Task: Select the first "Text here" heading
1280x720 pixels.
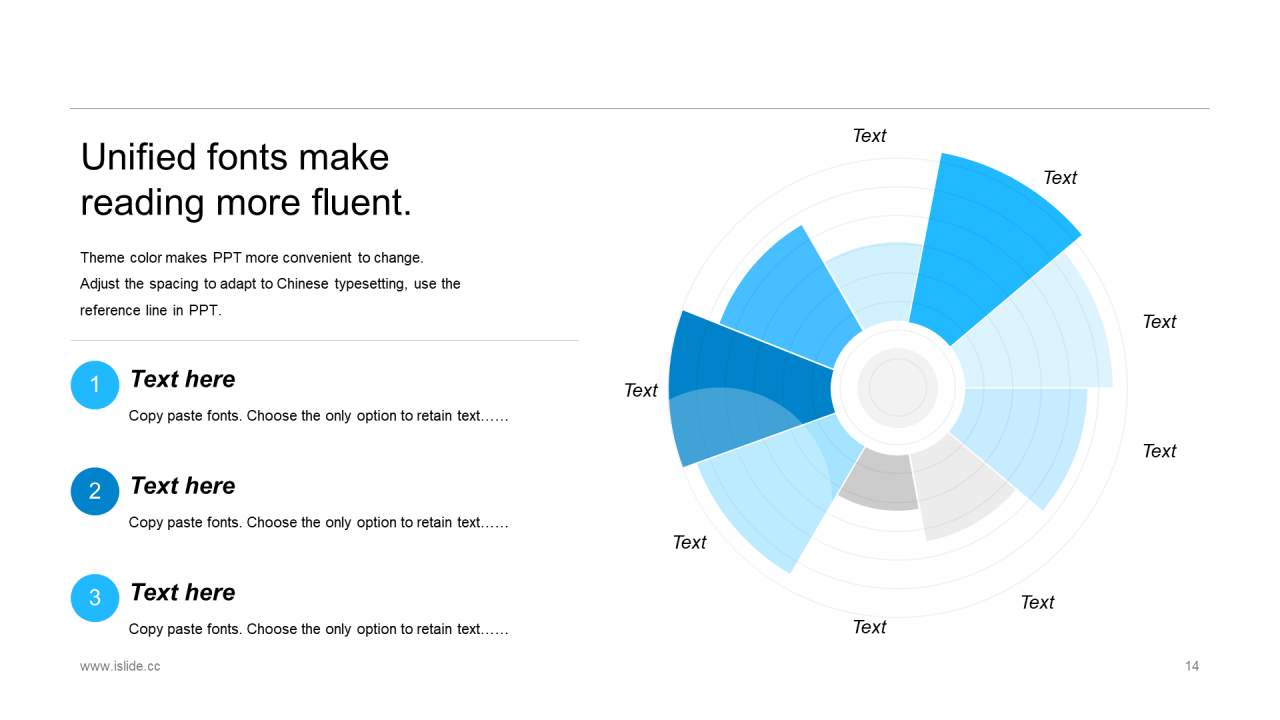Action: [183, 379]
